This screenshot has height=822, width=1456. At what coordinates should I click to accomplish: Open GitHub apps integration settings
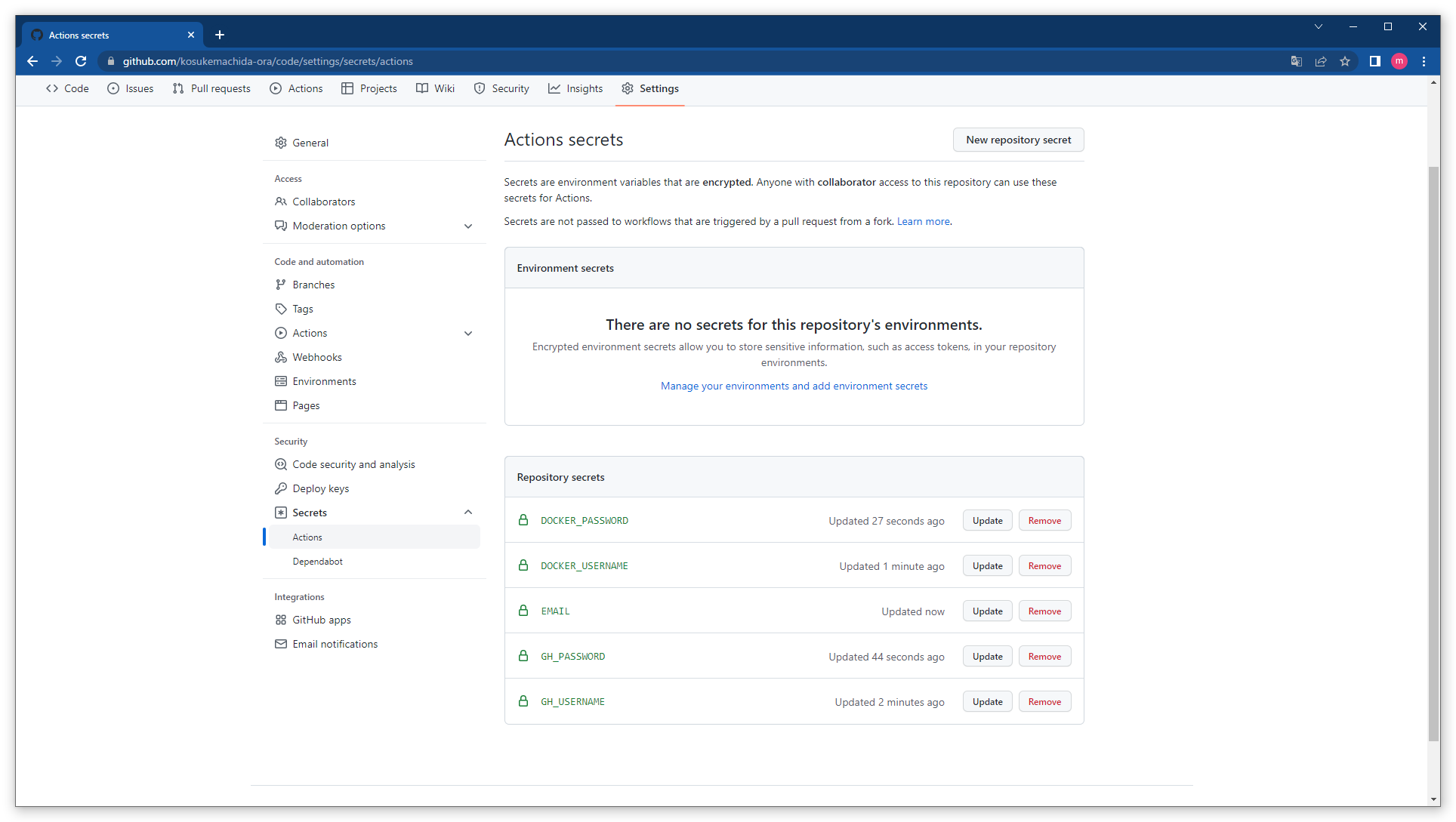pyautogui.click(x=321, y=620)
